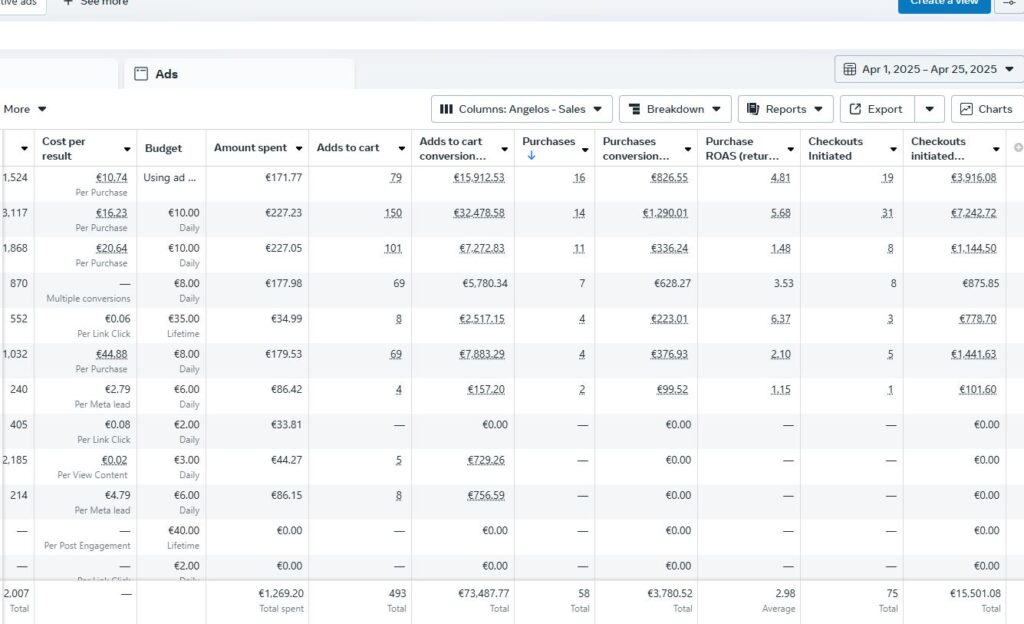Click the 16 purchases link

579,178
